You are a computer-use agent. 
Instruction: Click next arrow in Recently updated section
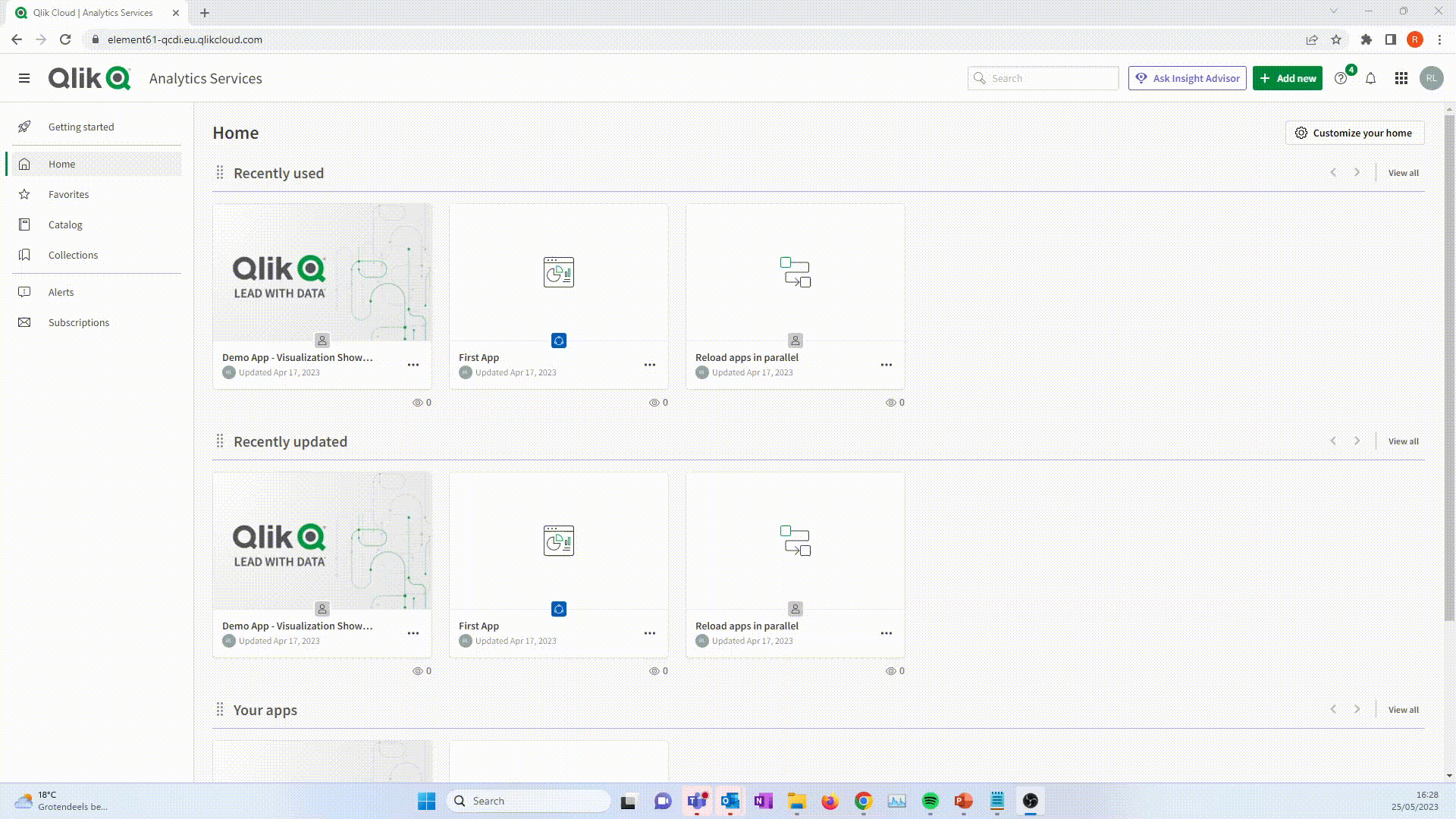pyautogui.click(x=1357, y=441)
